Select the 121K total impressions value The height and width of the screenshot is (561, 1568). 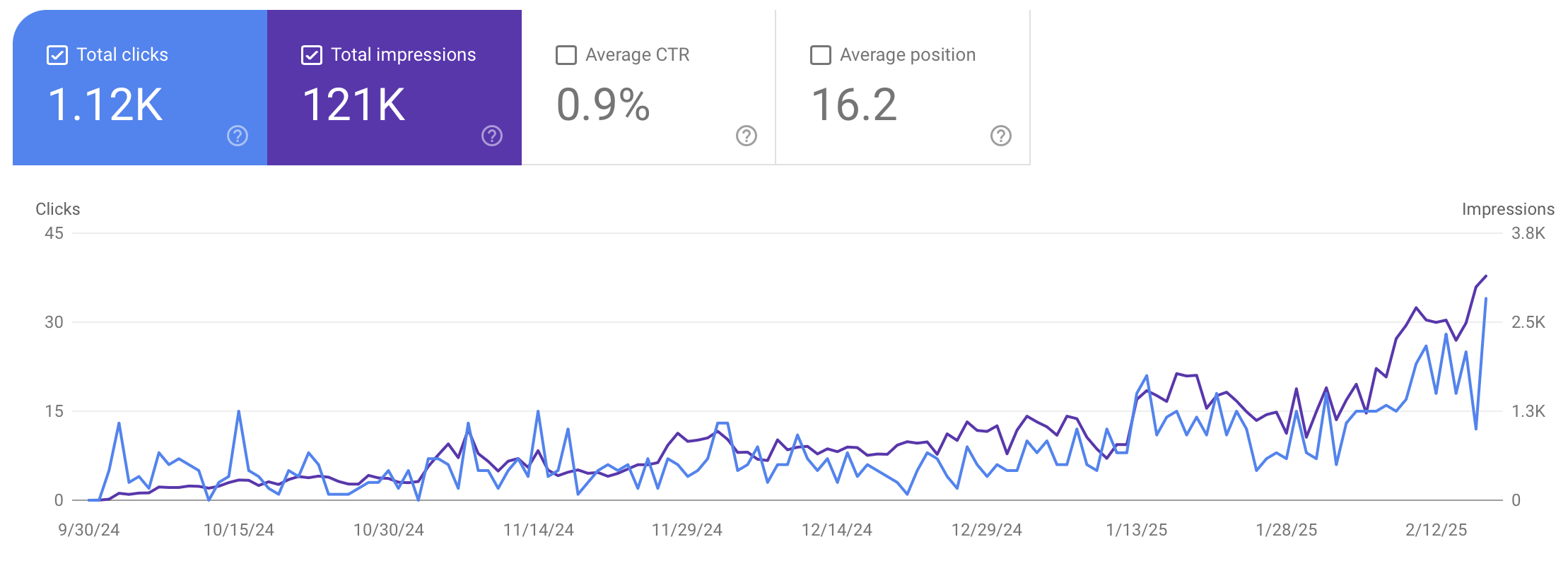354,105
